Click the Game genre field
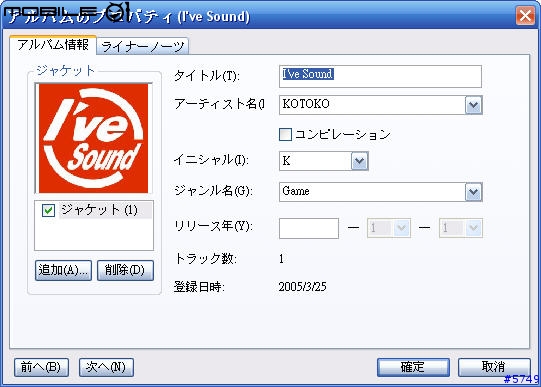Viewport: 541px width, 387px height. tap(372, 192)
